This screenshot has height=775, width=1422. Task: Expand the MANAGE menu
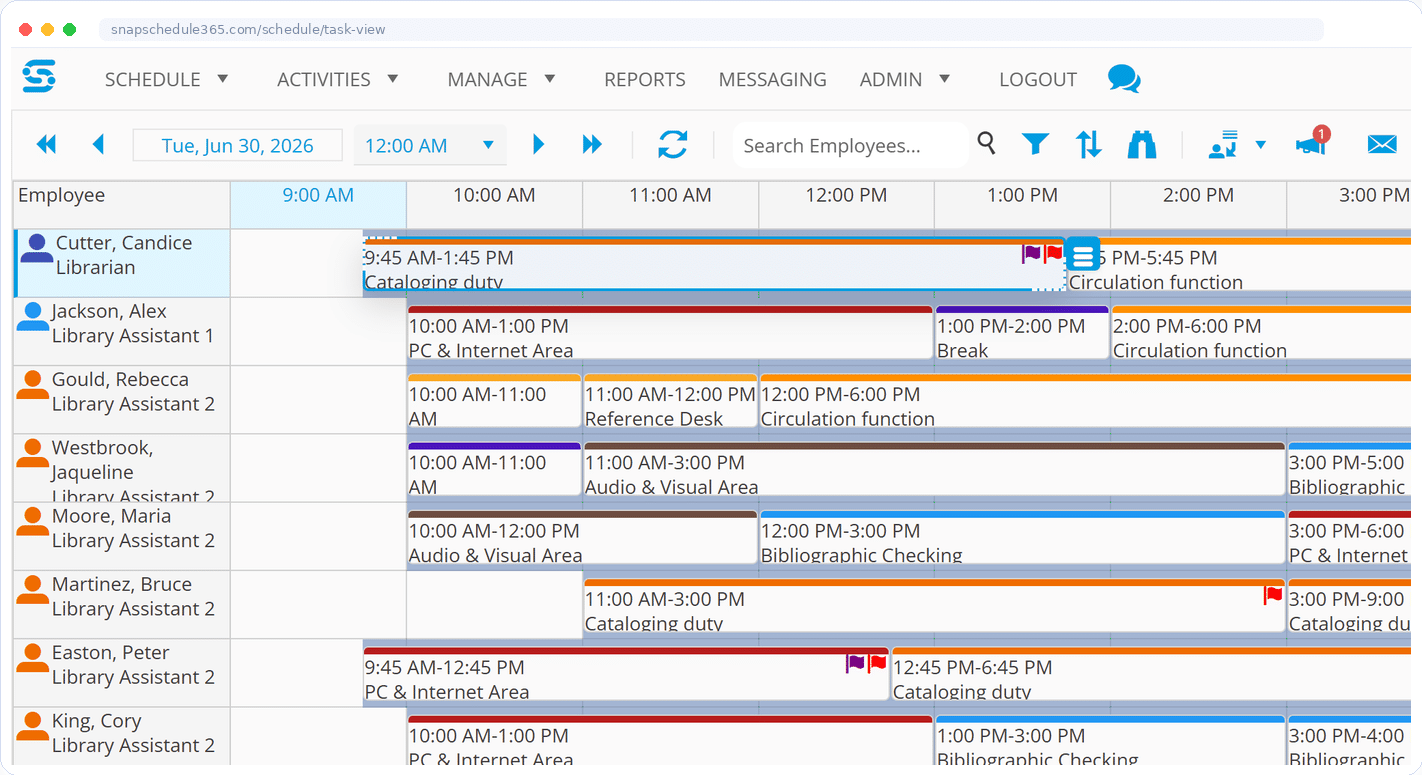[x=501, y=79]
